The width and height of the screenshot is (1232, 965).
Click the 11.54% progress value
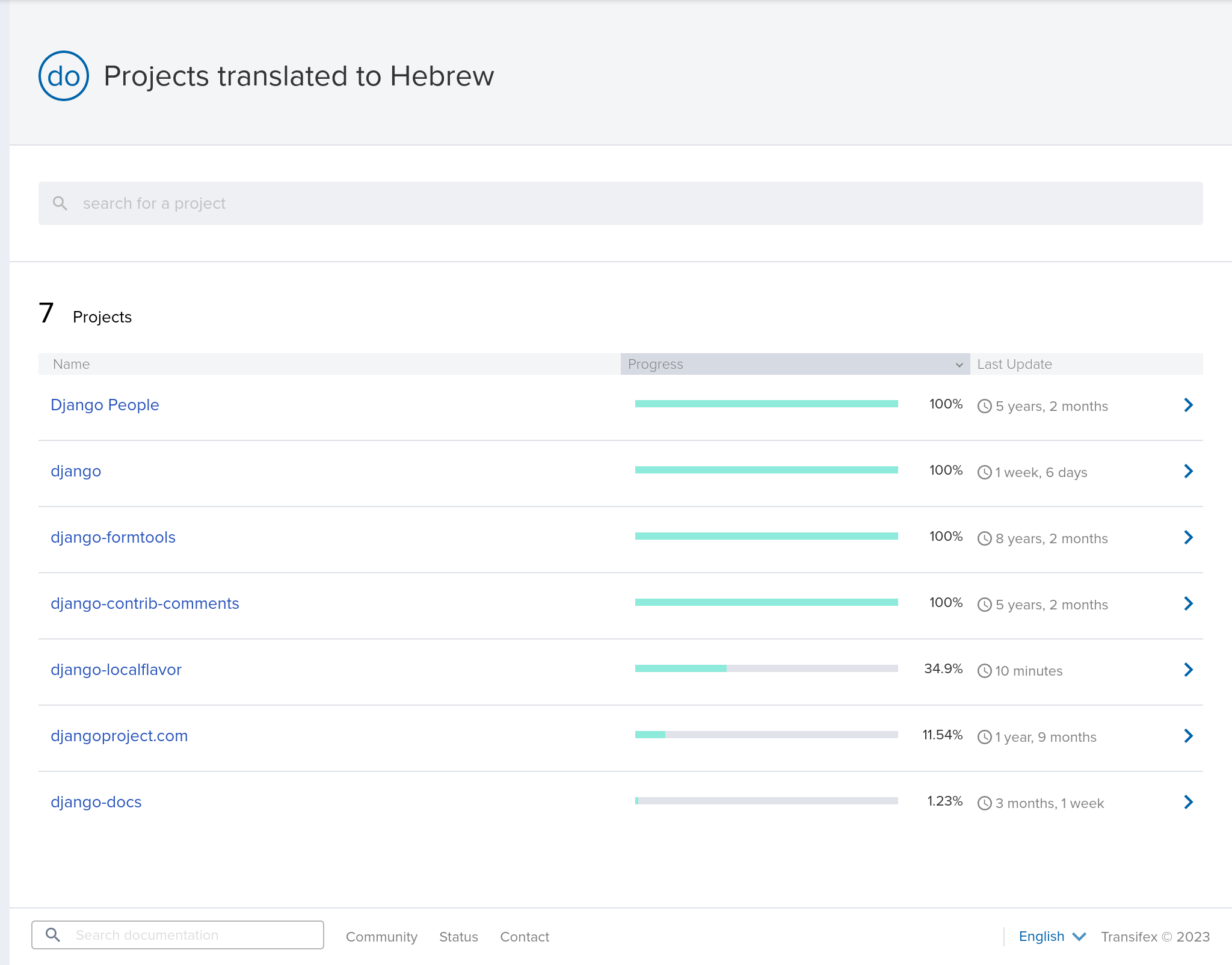[943, 735]
